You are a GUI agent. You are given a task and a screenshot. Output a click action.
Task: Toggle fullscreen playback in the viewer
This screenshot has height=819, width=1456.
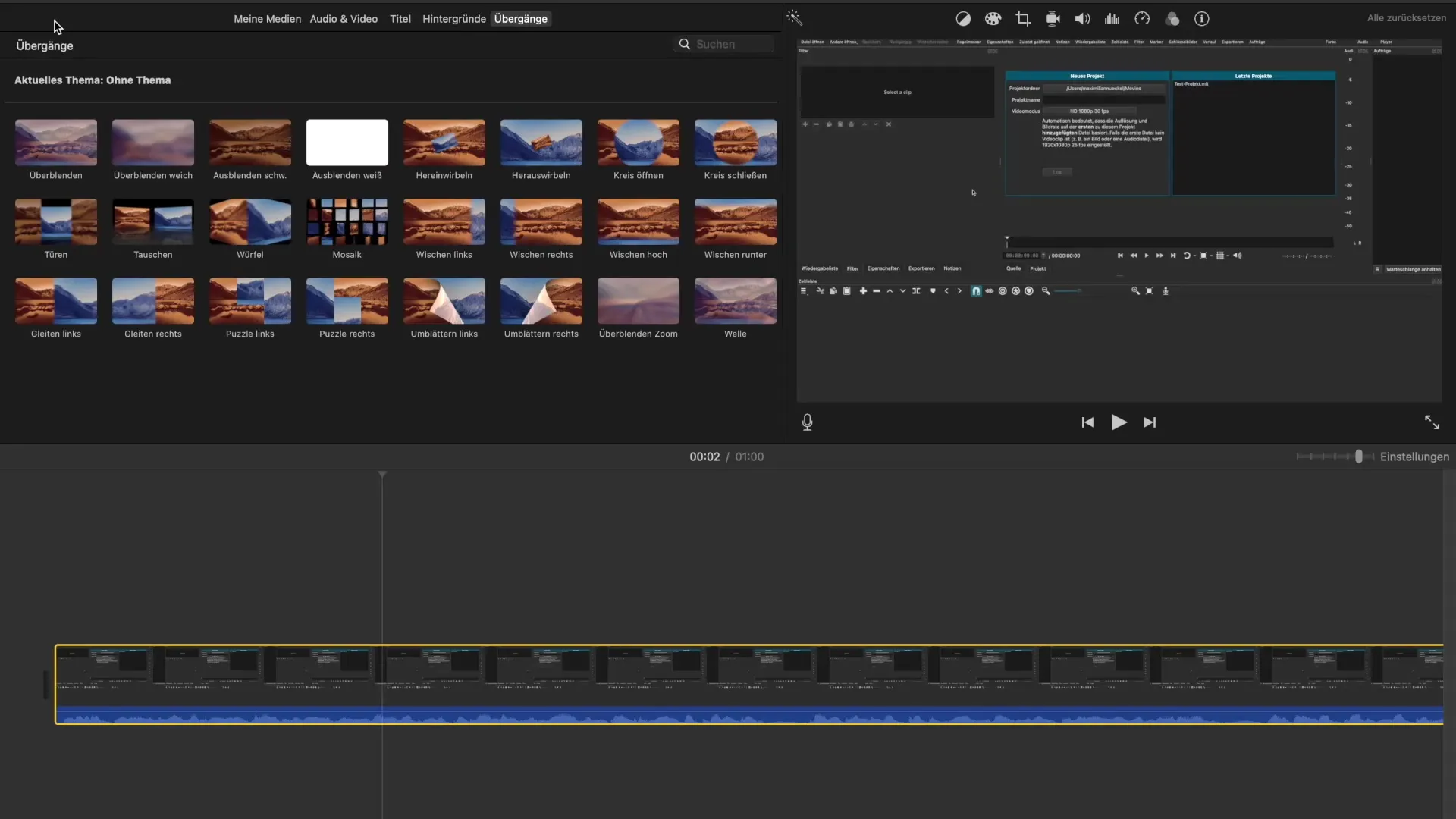(1432, 422)
